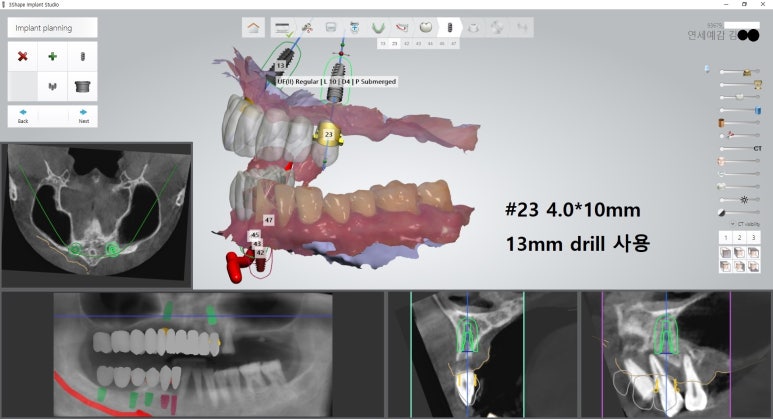Image resolution: width=773 pixels, height=419 pixels.
Task: Select tooth 23 in the position tabs
Action: point(394,44)
